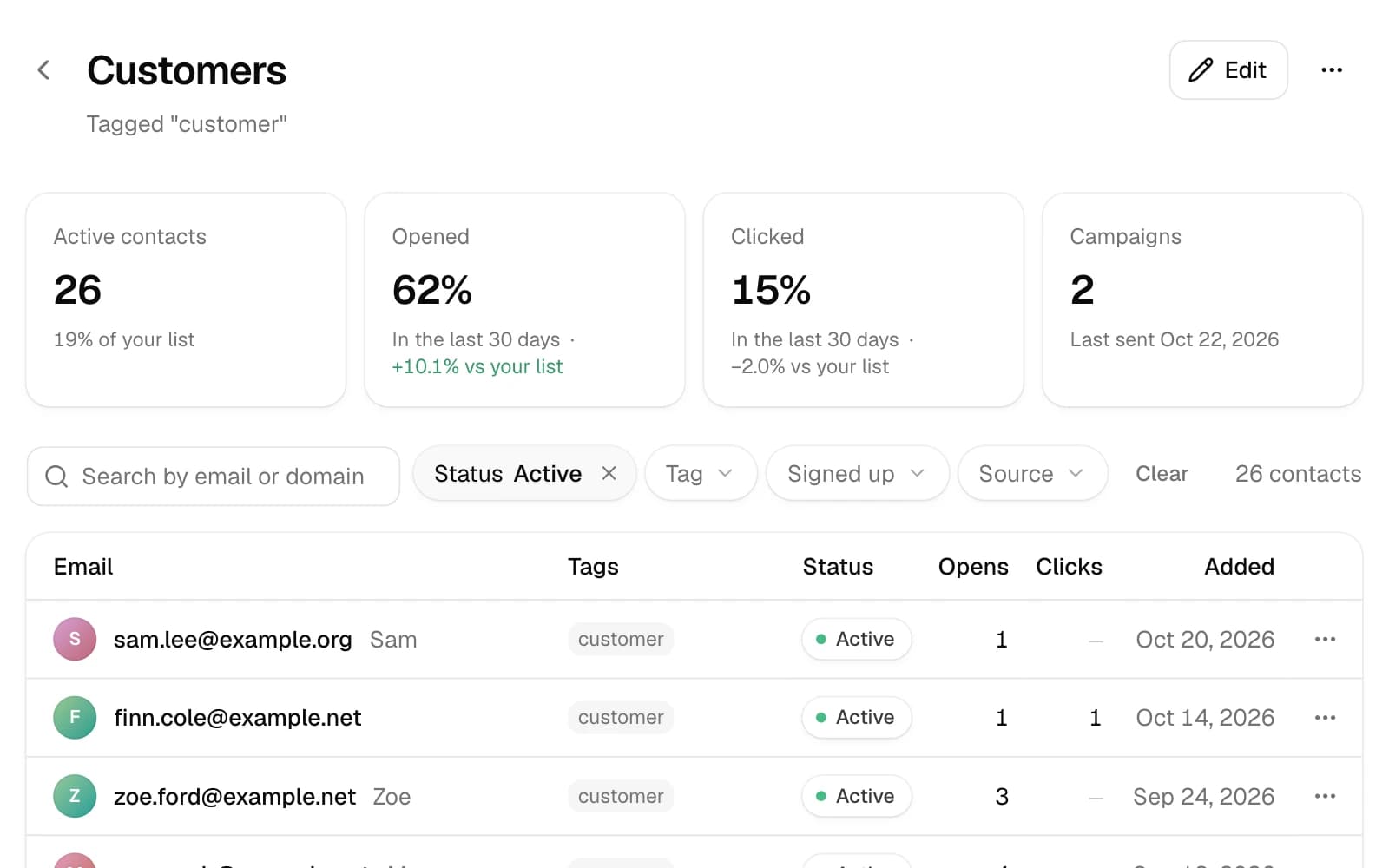Sort by the Clicks column header
This screenshot has width=1389, height=868.
(x=1069, y=567)
